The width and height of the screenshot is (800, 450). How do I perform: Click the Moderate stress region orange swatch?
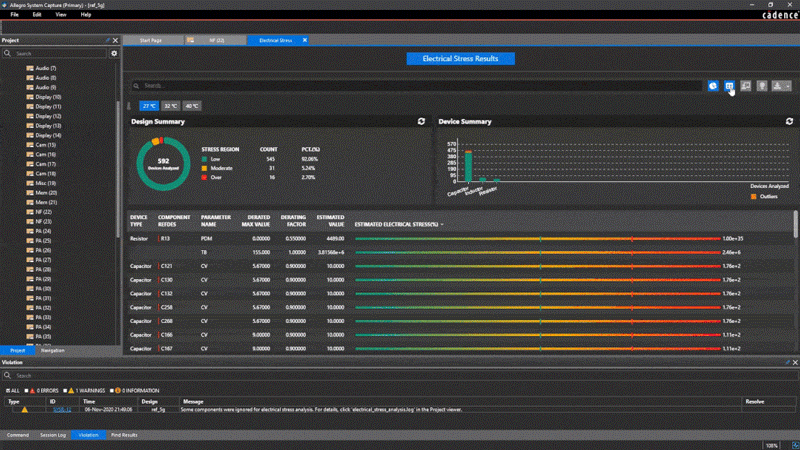(205, 168)
